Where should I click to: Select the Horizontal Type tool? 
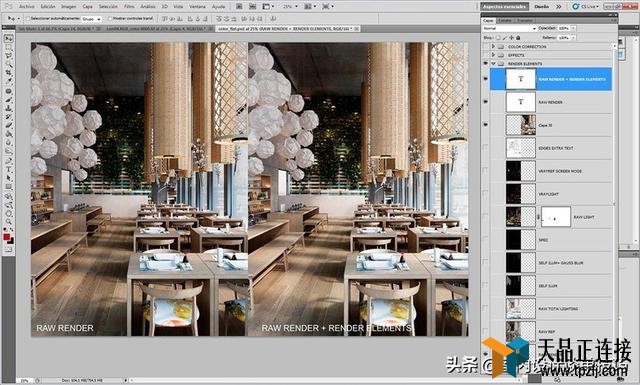(x=8, y=169)
